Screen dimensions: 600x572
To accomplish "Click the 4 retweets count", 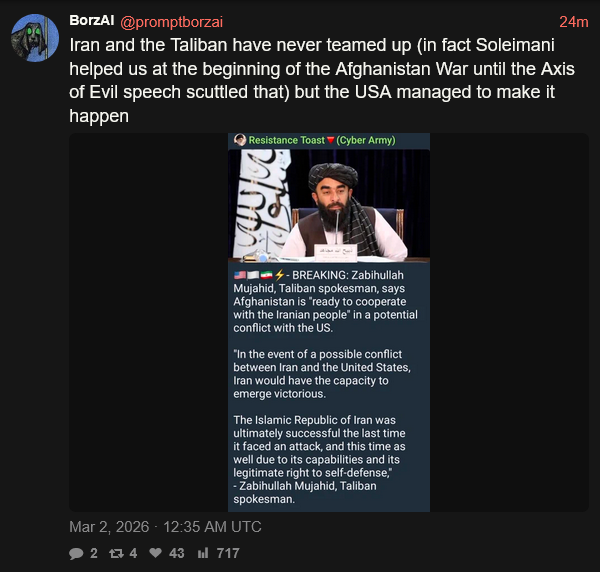I will [133, 553].
